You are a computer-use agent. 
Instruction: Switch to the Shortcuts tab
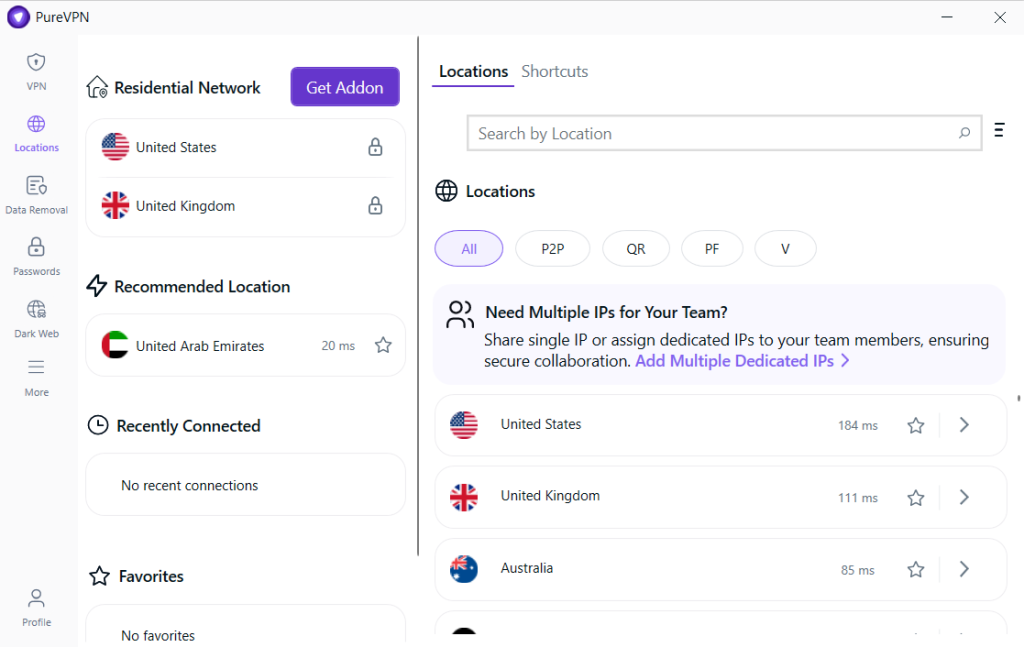554,71
